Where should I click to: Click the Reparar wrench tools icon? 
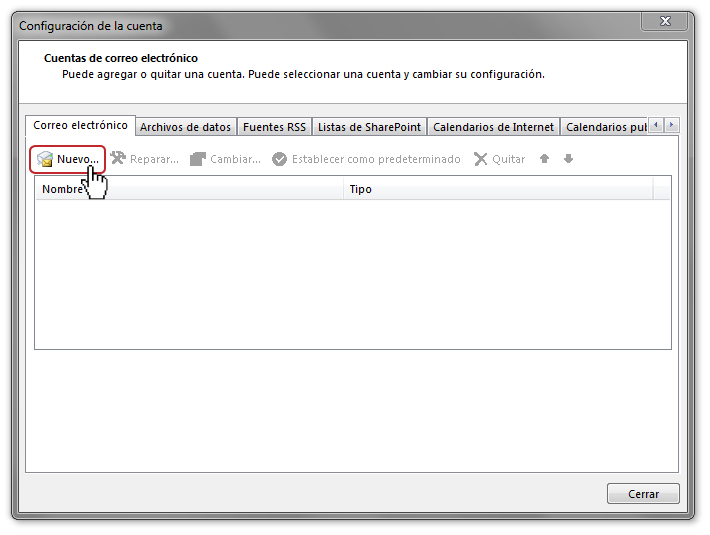pos(118,158)
